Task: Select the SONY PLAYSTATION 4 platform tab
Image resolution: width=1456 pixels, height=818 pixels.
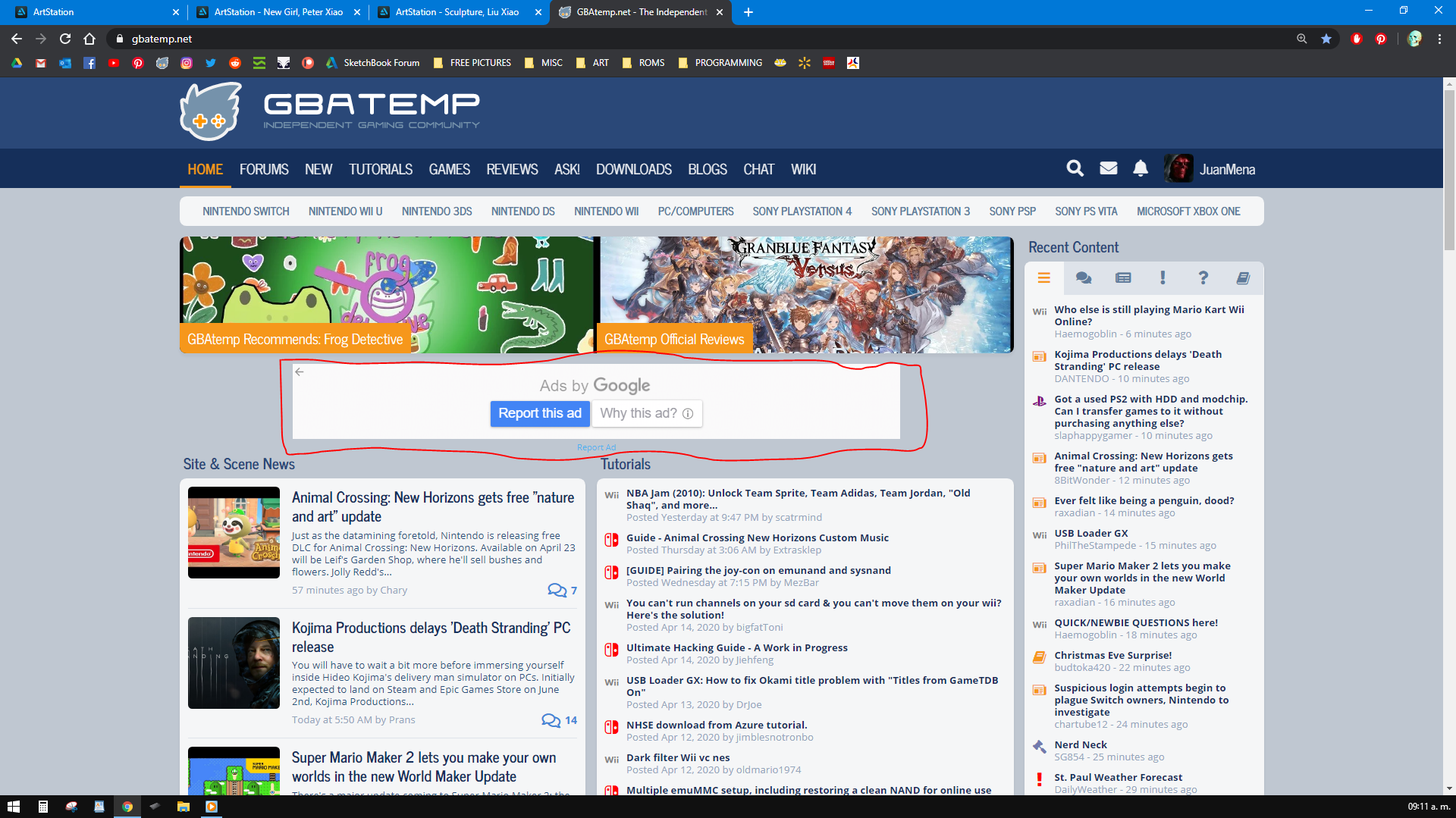Action: pos(802,212)
